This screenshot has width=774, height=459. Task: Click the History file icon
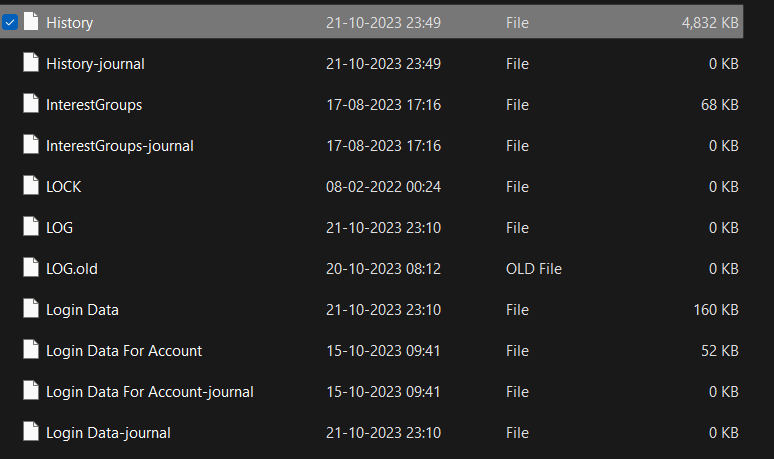click(x=31, y=22)
